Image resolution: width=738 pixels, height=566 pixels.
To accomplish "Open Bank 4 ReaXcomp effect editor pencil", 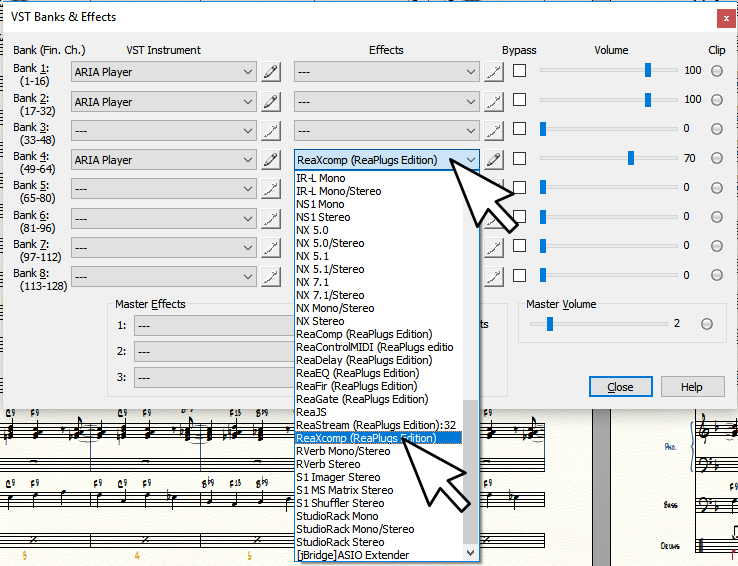I will pyautogui.click(x=493, y=160).
